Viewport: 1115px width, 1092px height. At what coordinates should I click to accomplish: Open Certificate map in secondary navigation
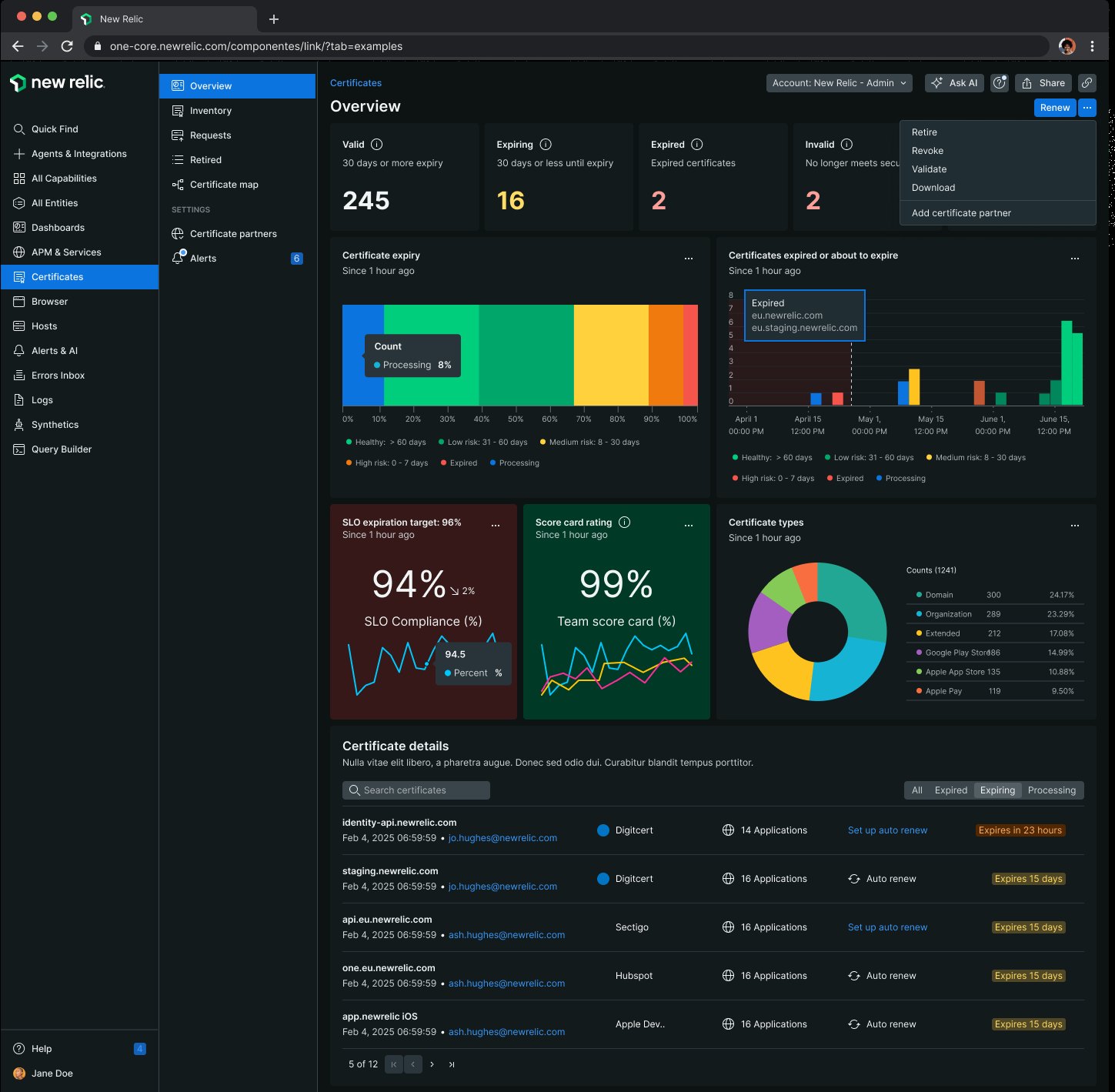point(215,185)
